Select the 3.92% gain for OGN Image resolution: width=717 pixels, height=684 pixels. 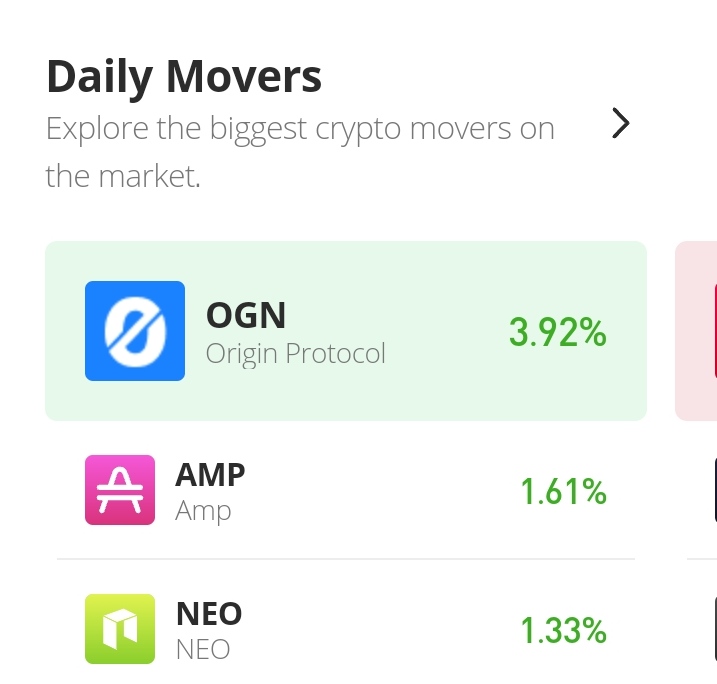557,332
